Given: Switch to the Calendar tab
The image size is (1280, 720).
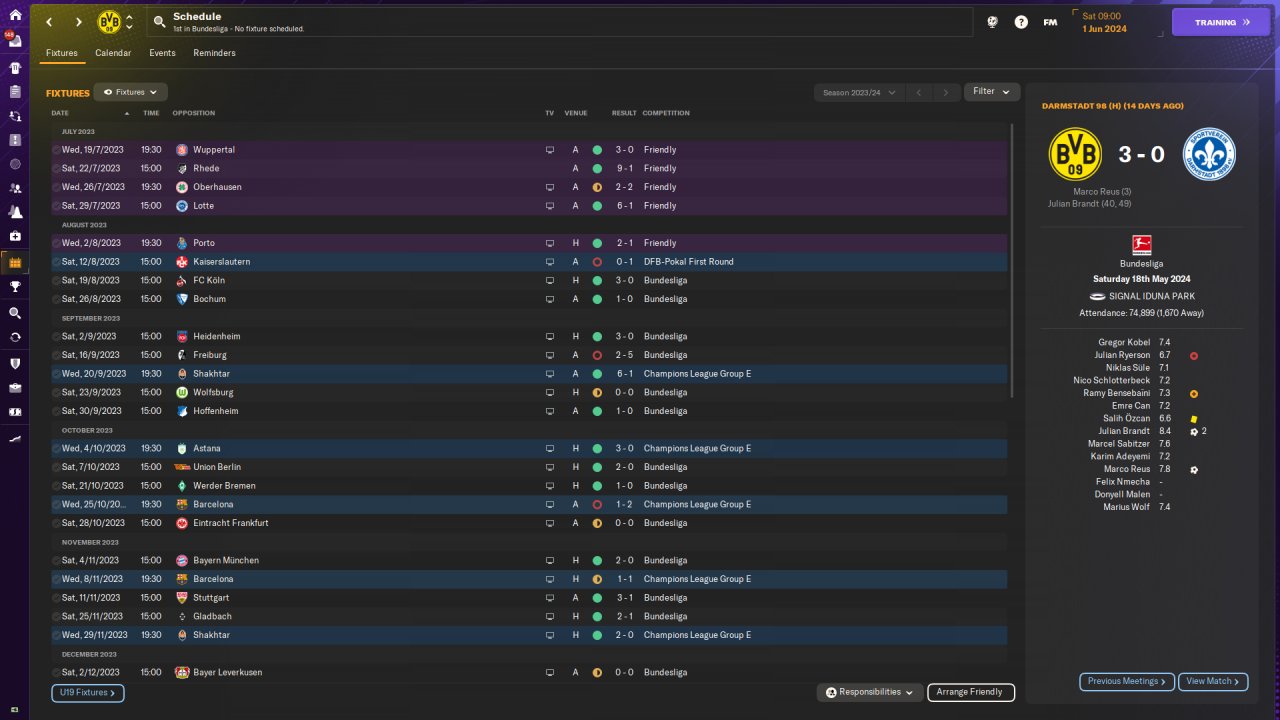Looking at the screenshot, I should click(113, 53).
